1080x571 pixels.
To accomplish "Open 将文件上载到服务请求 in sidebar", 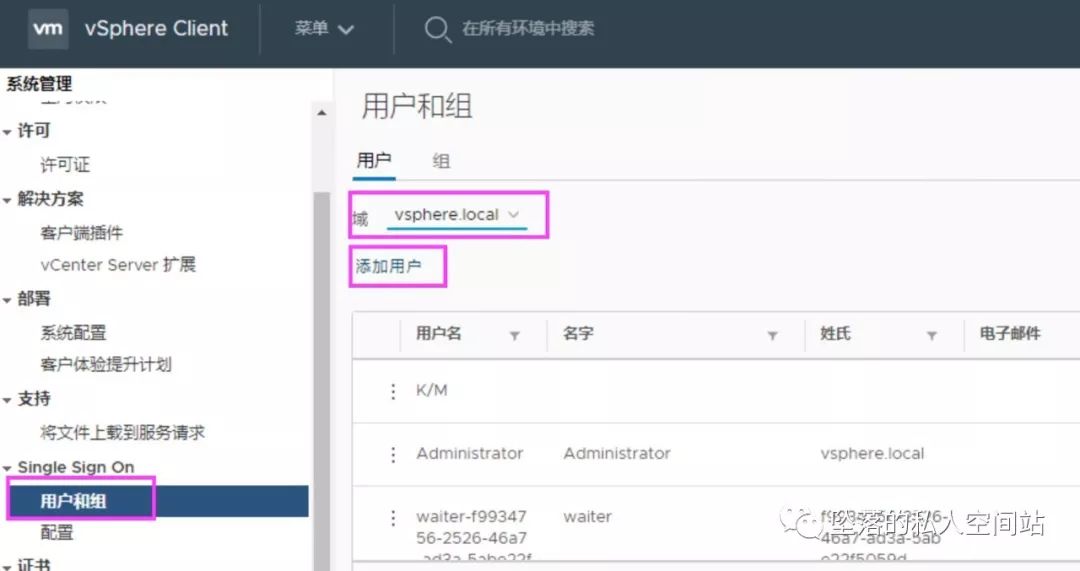I will coord(122,433).
